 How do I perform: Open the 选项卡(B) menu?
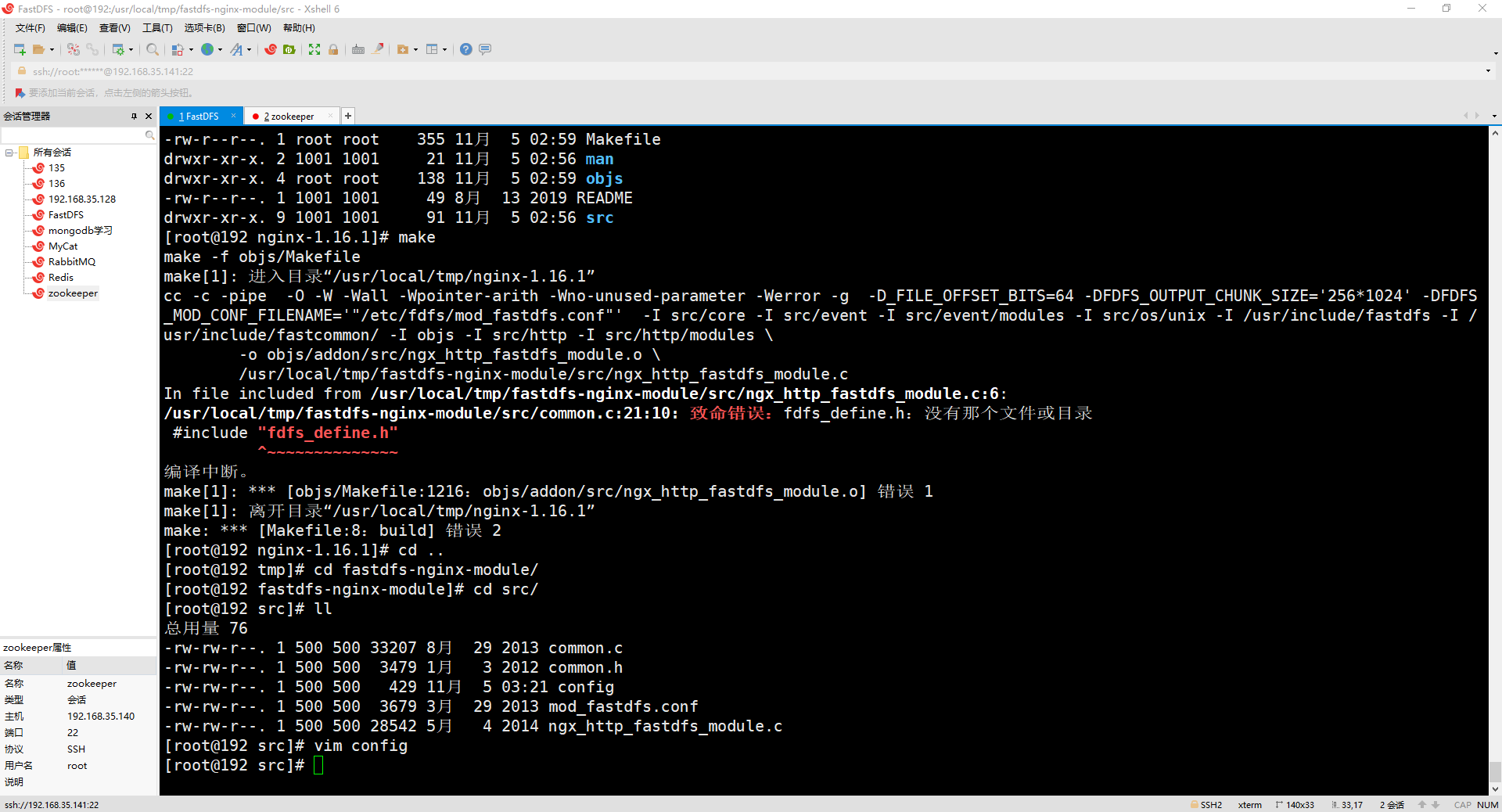click(x=204, y=28)
